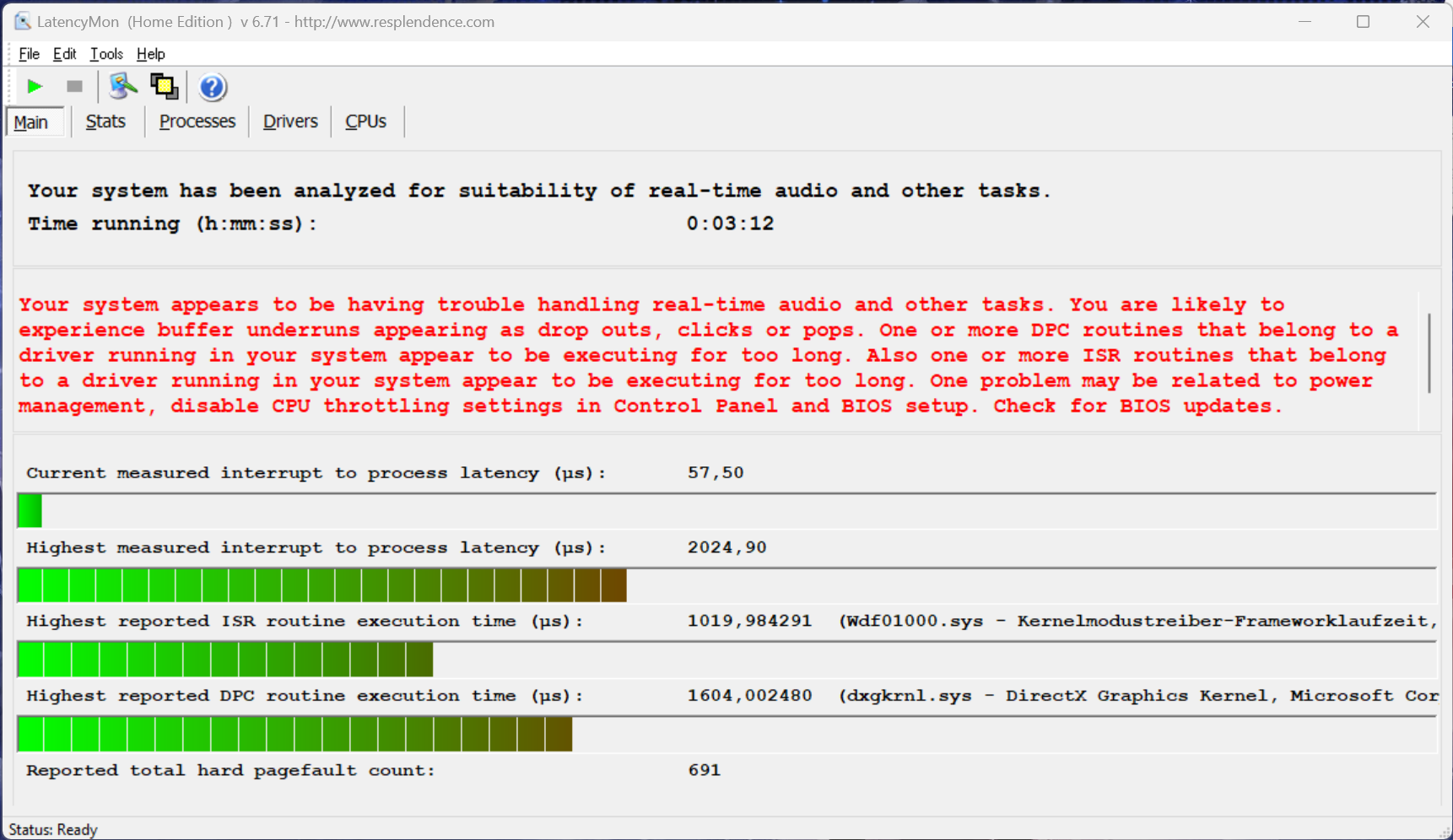The width and height of the screenshot is (1453, 840).
Task: Click the 'Your system has been analyzed' heading
Action: click(539, 191)
